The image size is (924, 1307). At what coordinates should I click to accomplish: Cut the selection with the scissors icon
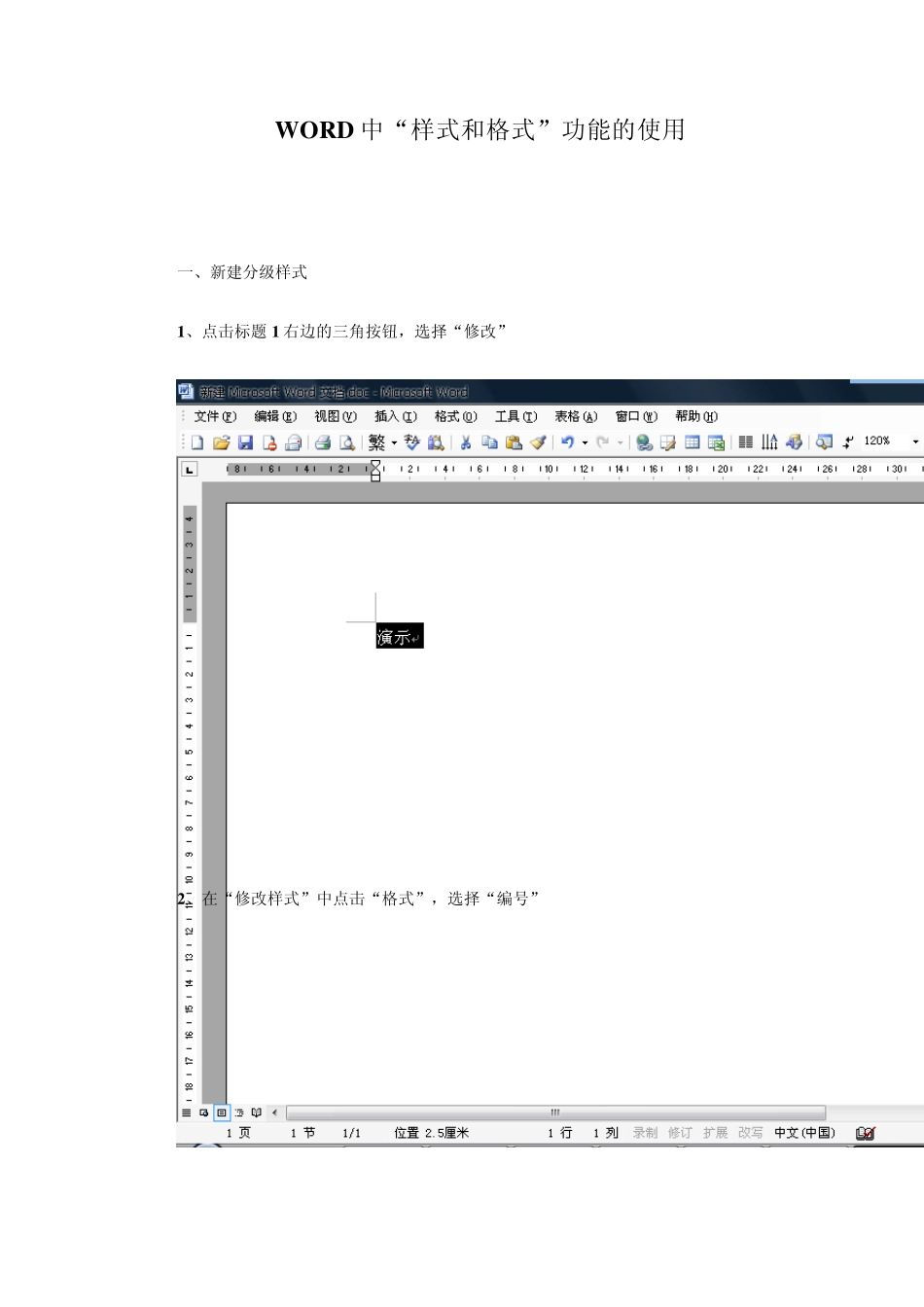466,442
